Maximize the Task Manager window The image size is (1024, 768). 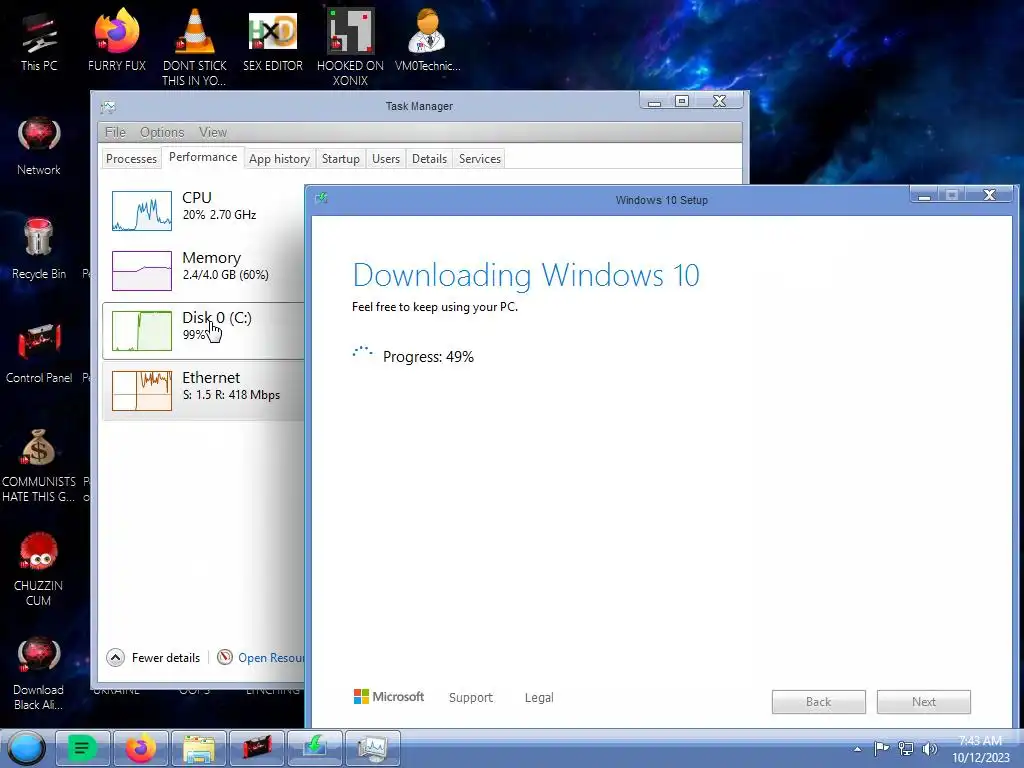682,101
